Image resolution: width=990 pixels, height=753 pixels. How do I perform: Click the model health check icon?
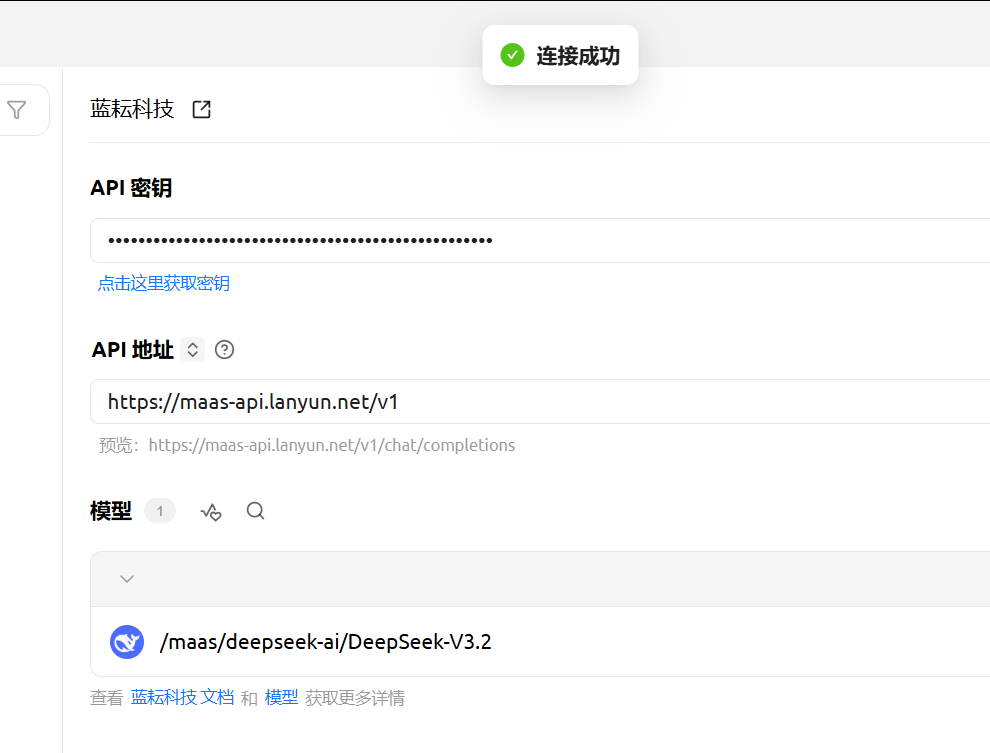click(211, 511)
